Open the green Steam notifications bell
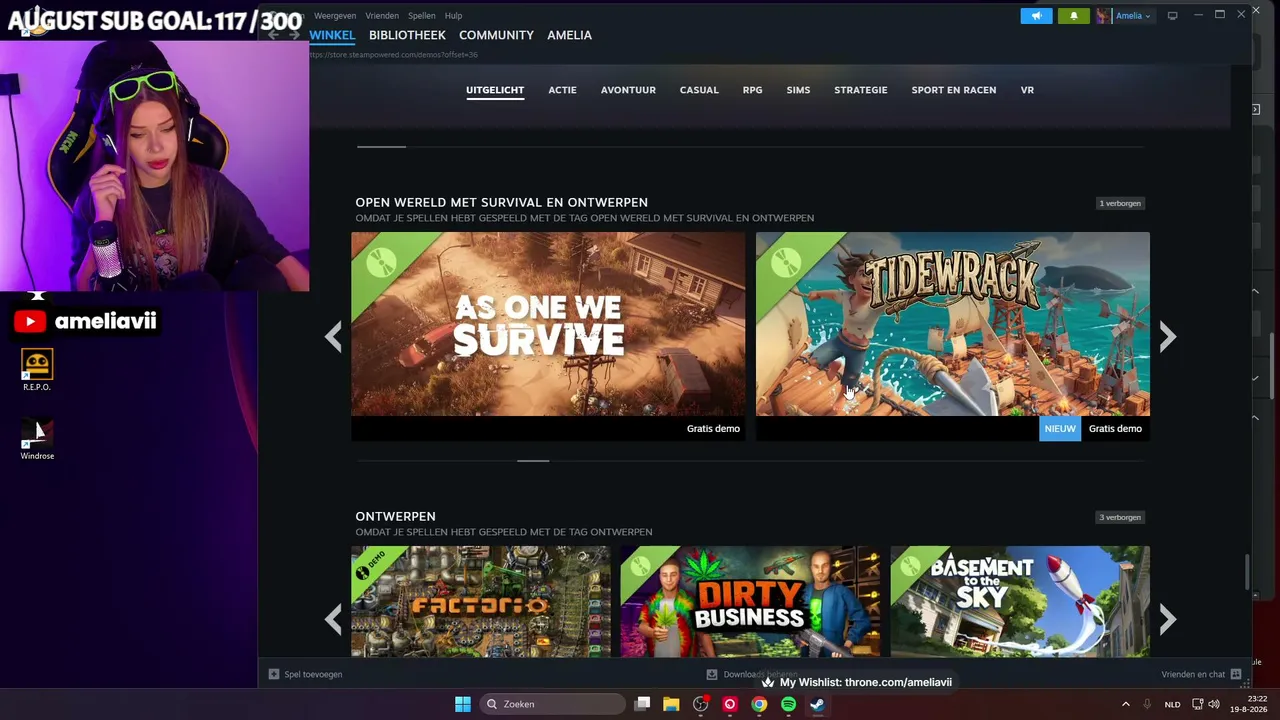Image resolution: width=1280 pixels, height=720 pixels. [x=1073, y=16]
